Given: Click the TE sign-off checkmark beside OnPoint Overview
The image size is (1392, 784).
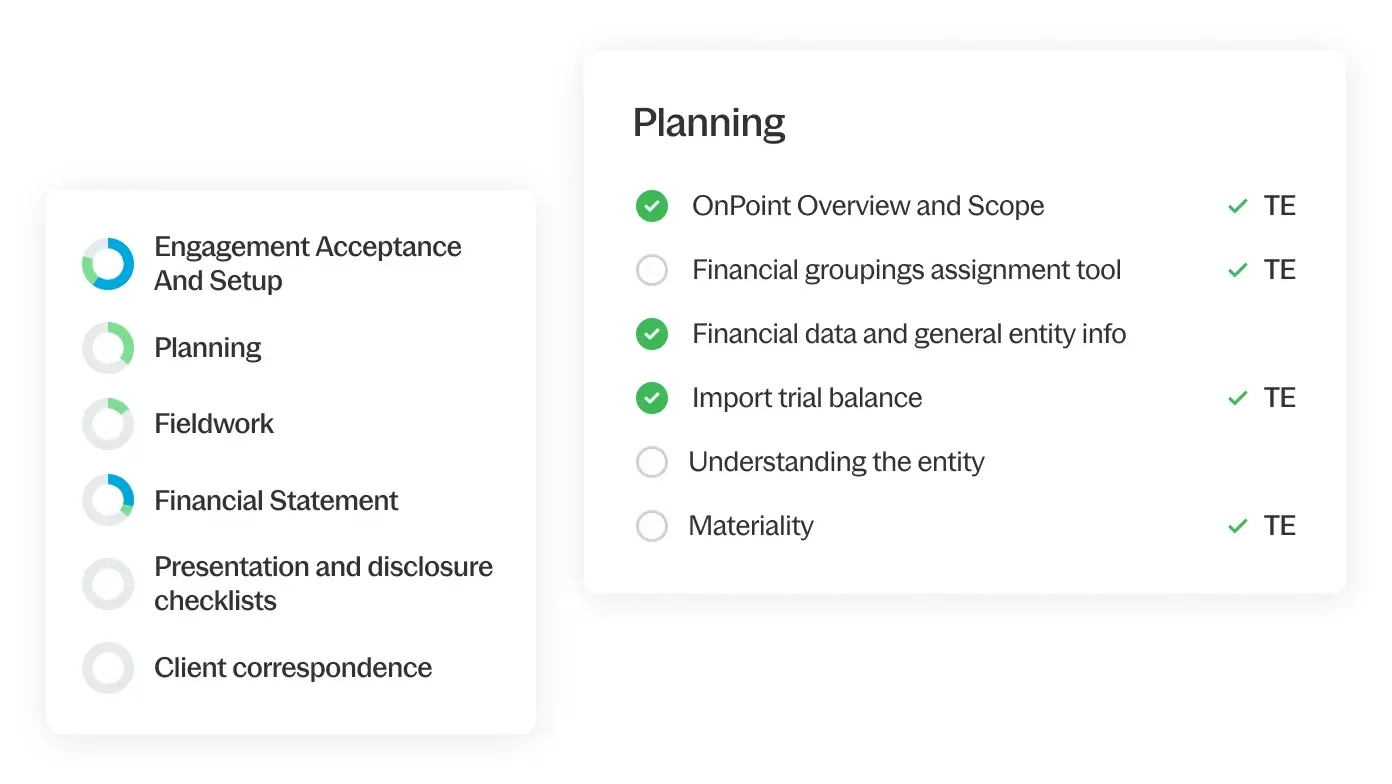Looking at the screenshot, I should 1238,206.
